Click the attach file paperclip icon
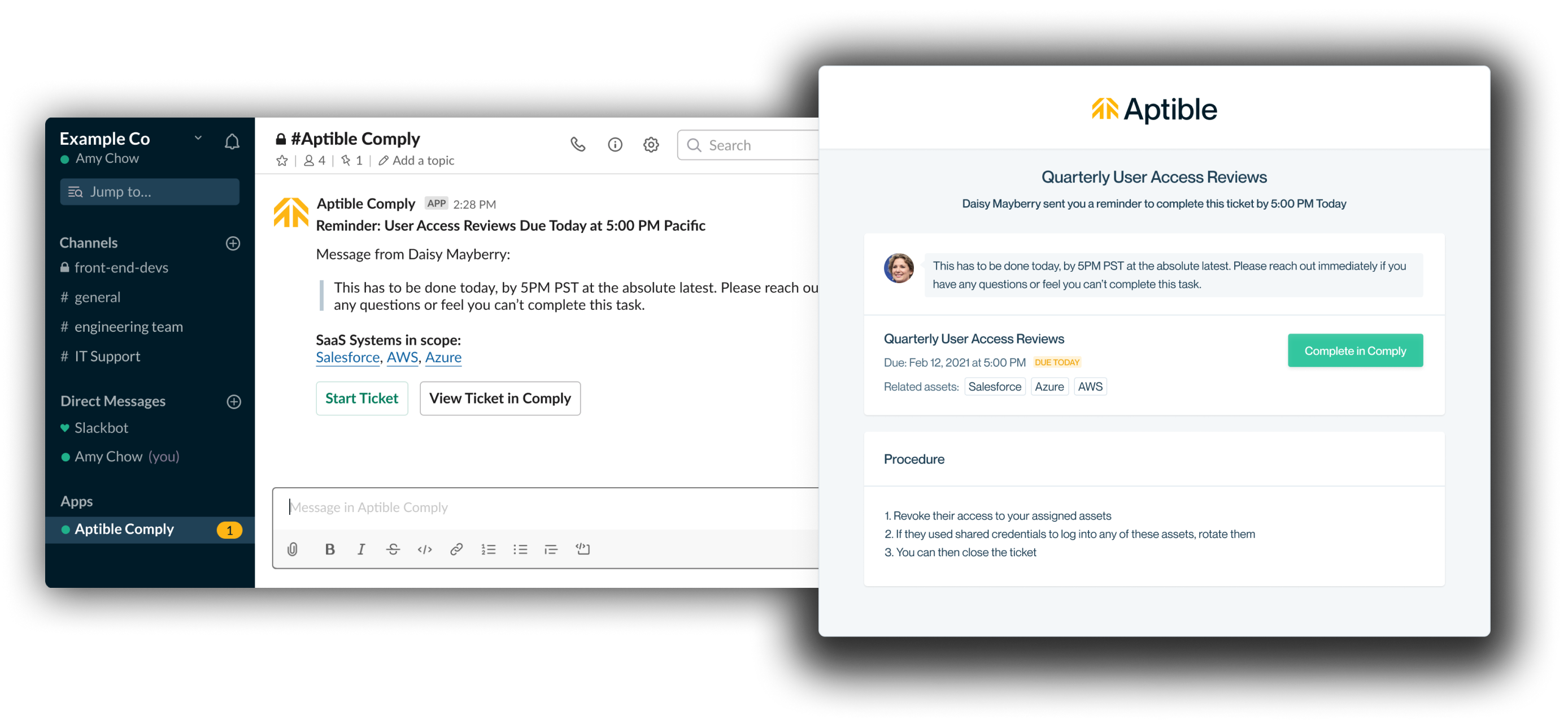 point(293,549)
